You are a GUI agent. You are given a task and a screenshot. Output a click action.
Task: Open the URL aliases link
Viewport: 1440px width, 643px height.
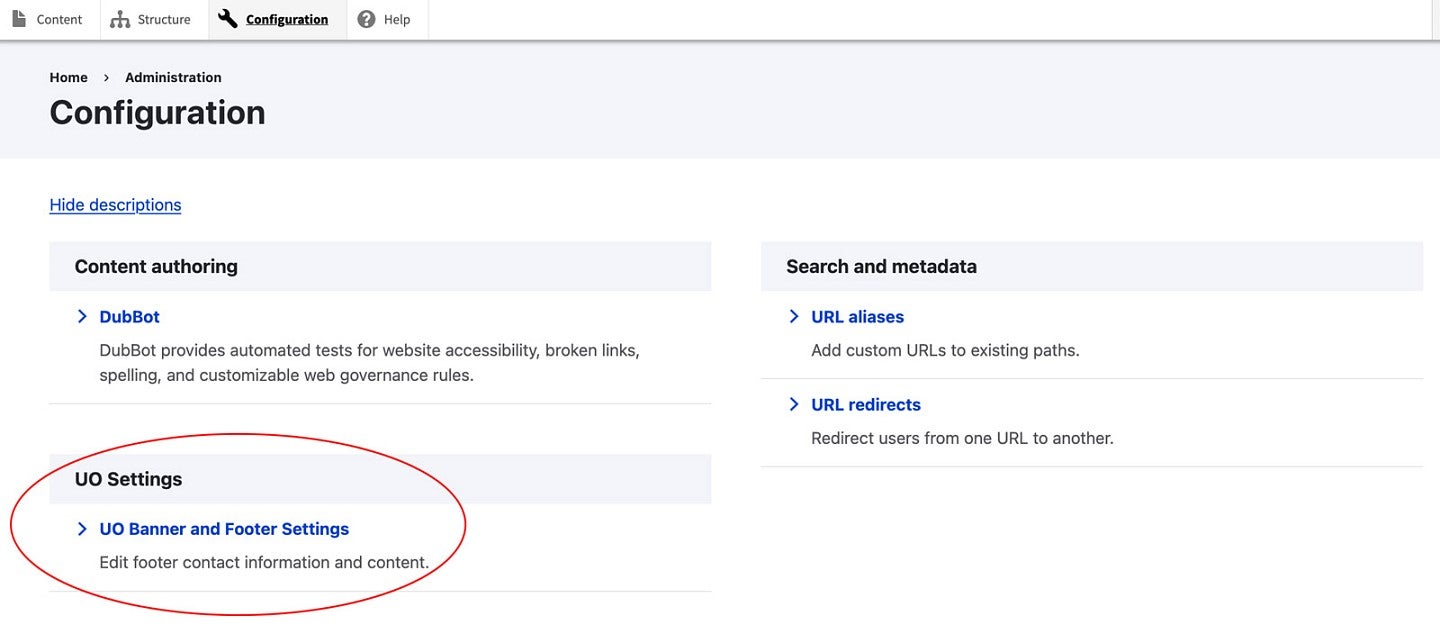pos(857,317)
